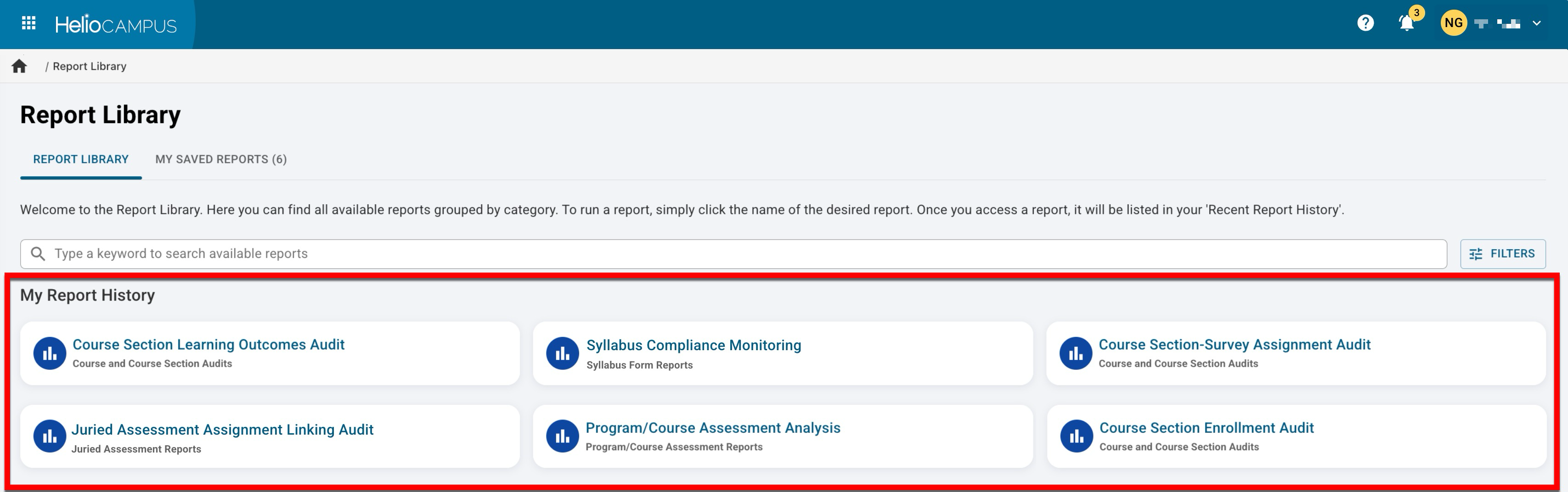The height and width of the screenshot is (492, 1568).
Task: Click chart icon beside Juried Assessment Assignment Linking Audit
Action: coord(50,436)
